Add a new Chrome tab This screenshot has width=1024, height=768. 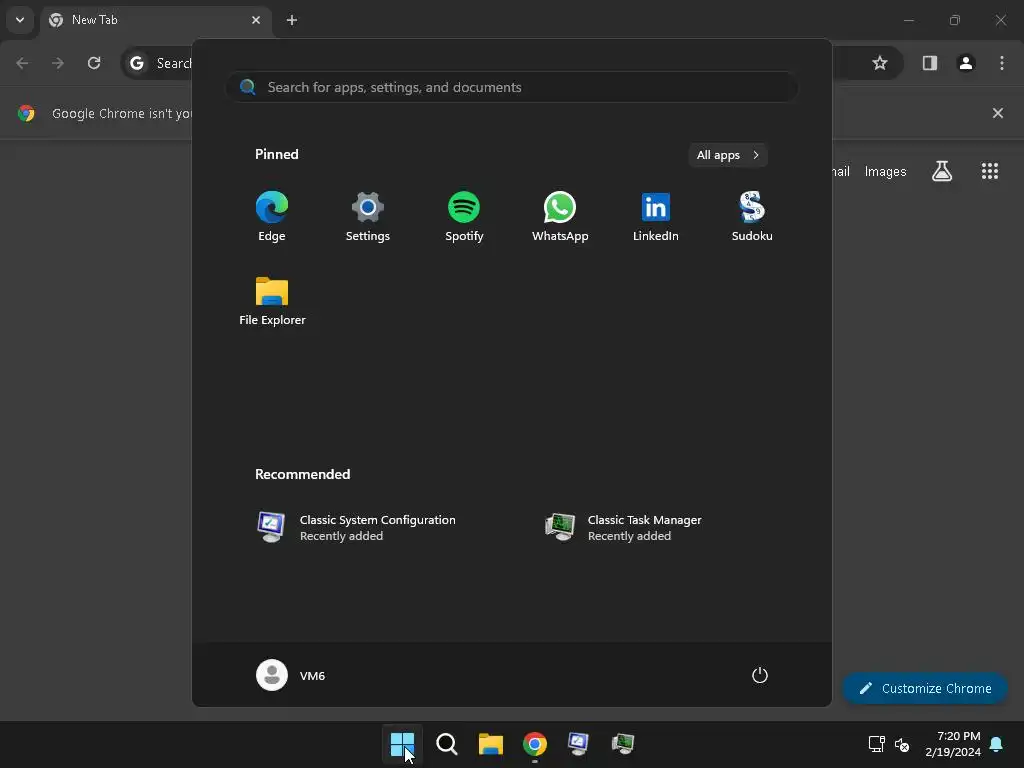coord(292,20)
